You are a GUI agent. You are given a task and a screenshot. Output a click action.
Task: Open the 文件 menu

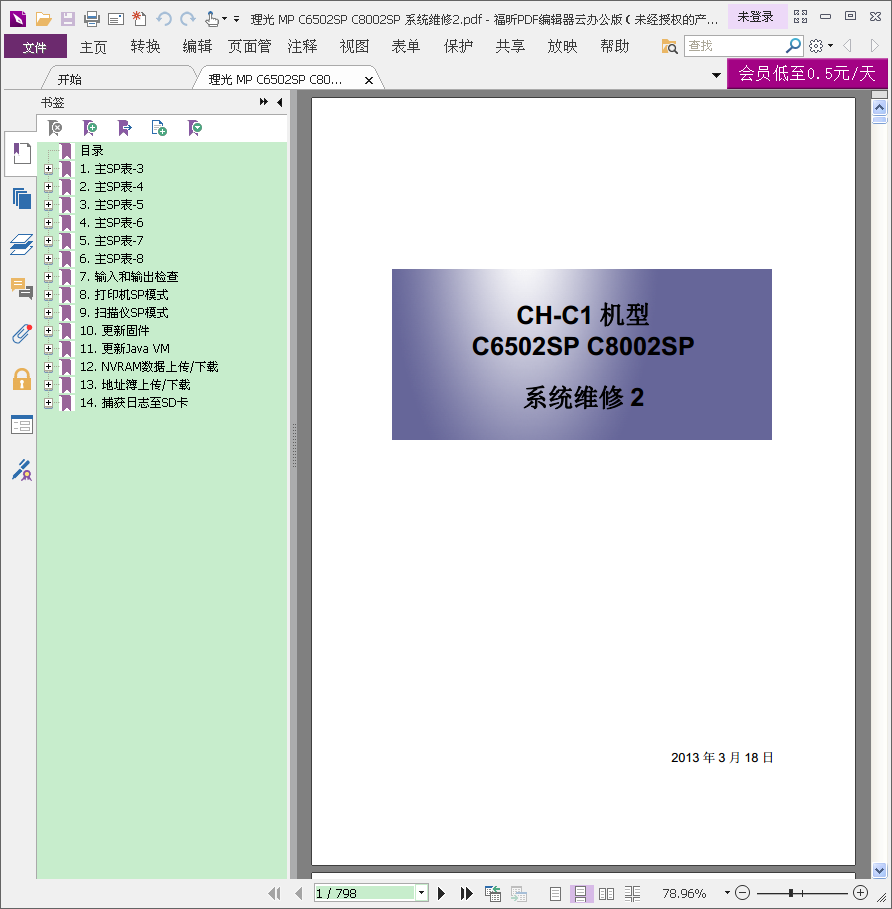tap(35, 46)
